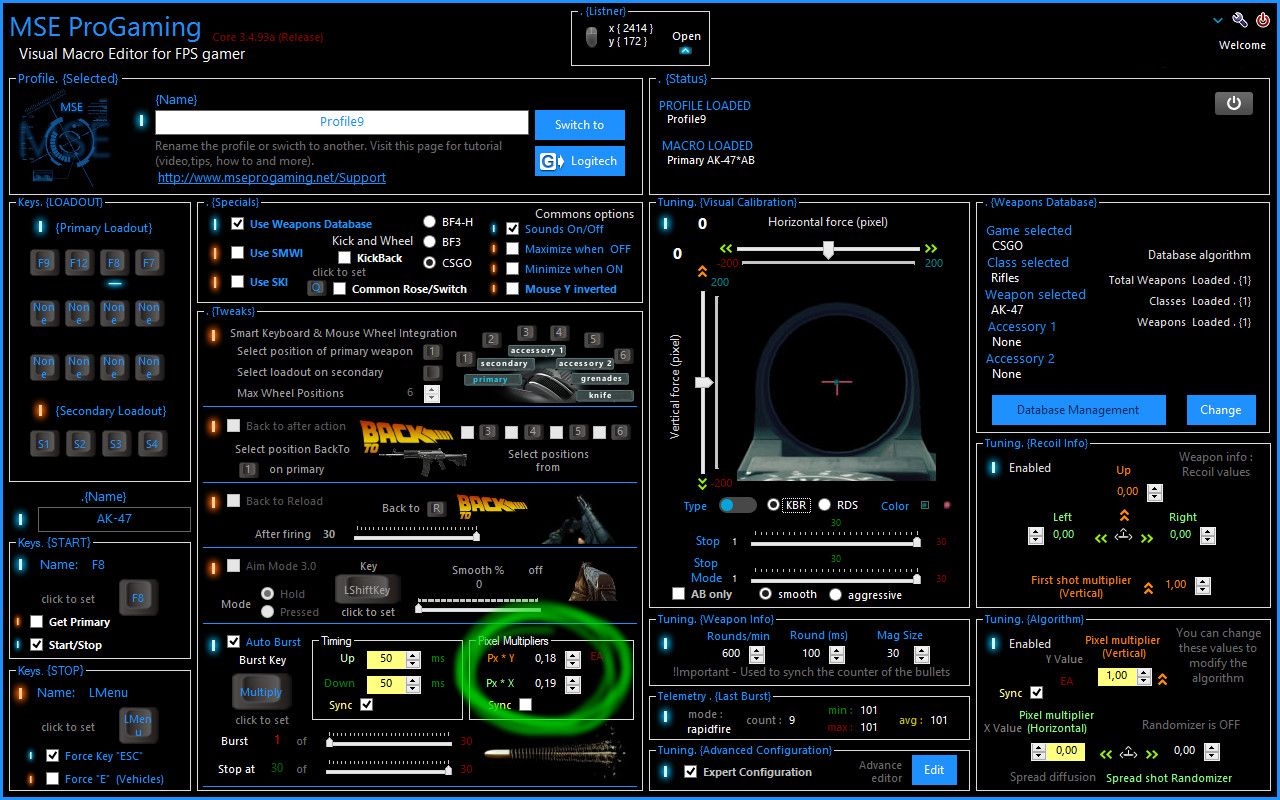Click the F9 primary loadout key

pyautogui.click(x=44, y=263)
